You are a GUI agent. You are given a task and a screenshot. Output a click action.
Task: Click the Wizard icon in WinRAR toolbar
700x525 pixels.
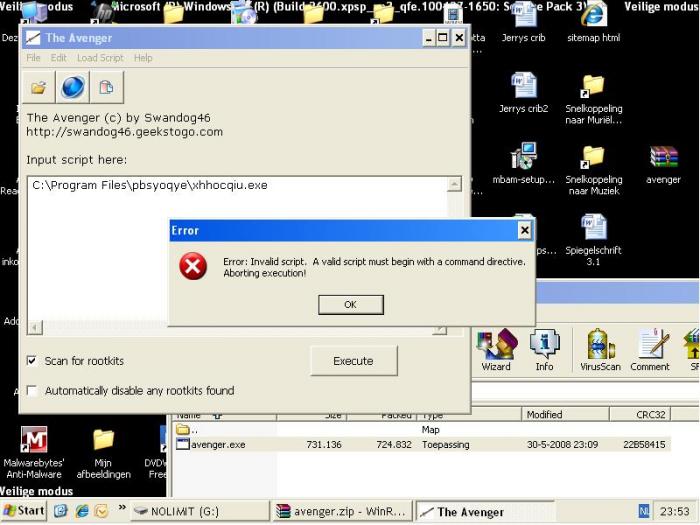click(496, 350)
